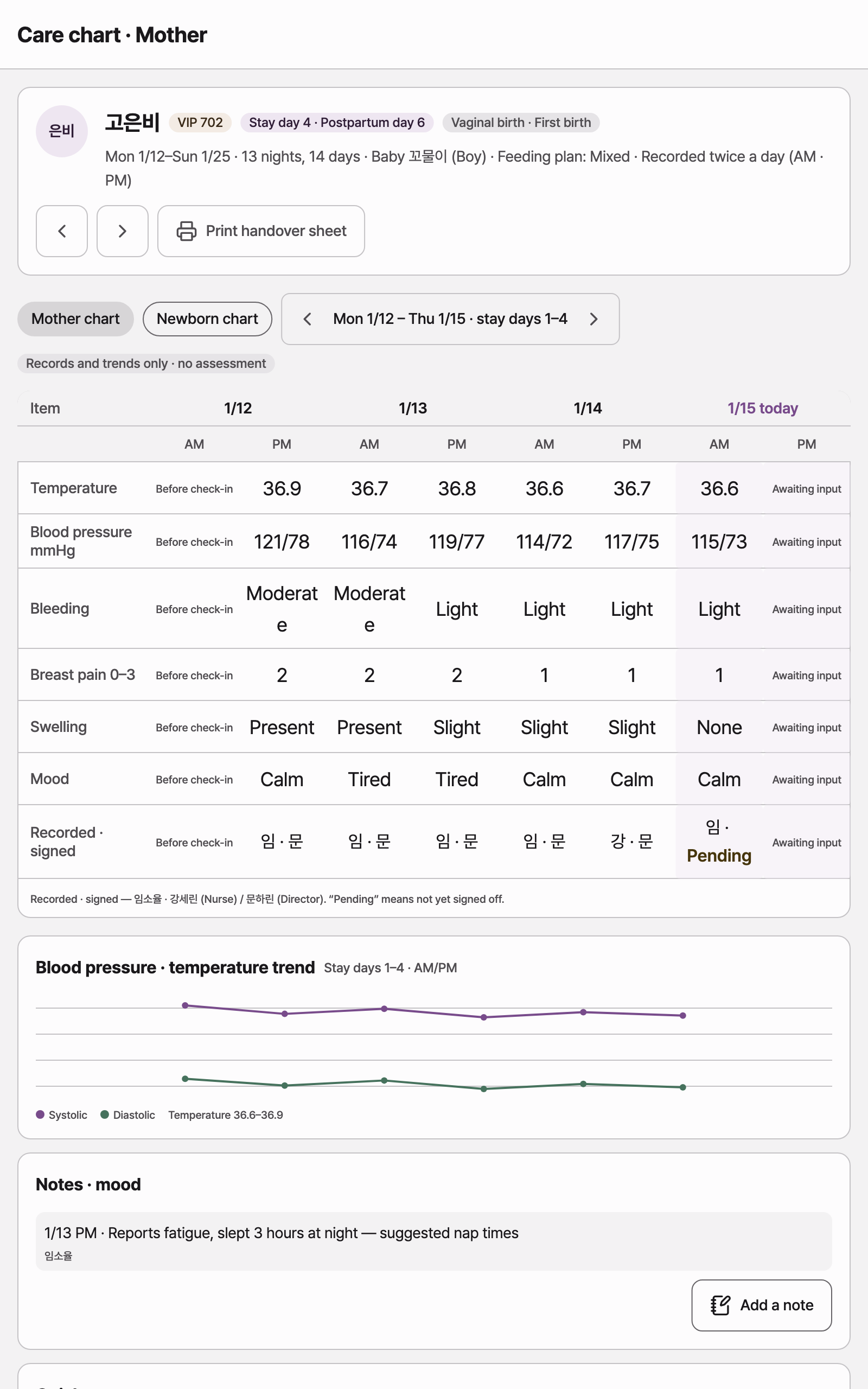Image resolution: width=868 pixels, height=1389 pixels.
Task: Show earlier stay days with left chevron
Action: [x=307, y=319]
